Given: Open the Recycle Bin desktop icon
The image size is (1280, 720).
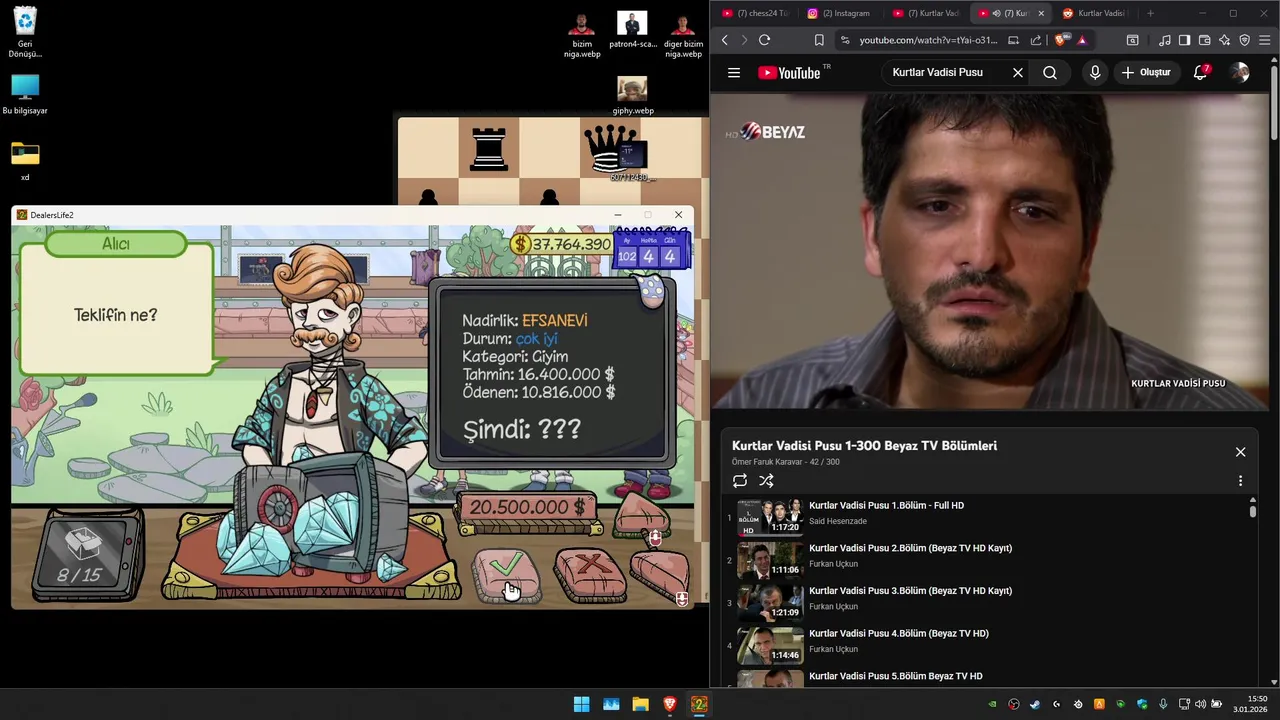Looking at the screenshot, I should click(x=25, y=33).
